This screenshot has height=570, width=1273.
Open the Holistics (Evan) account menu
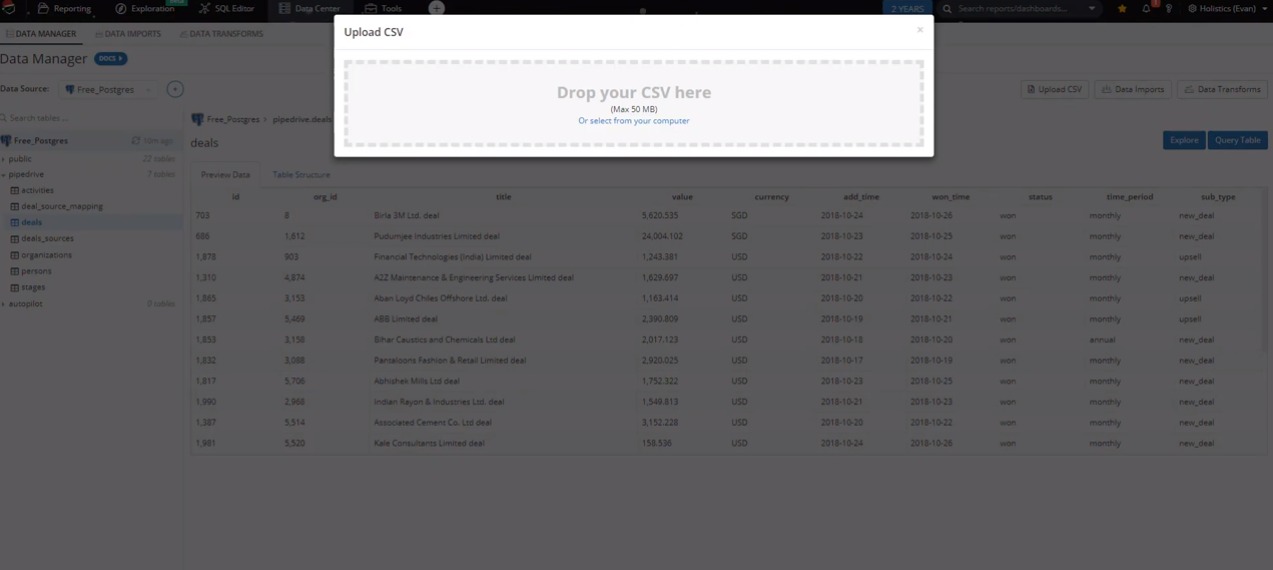click(x=1227, y=8)
